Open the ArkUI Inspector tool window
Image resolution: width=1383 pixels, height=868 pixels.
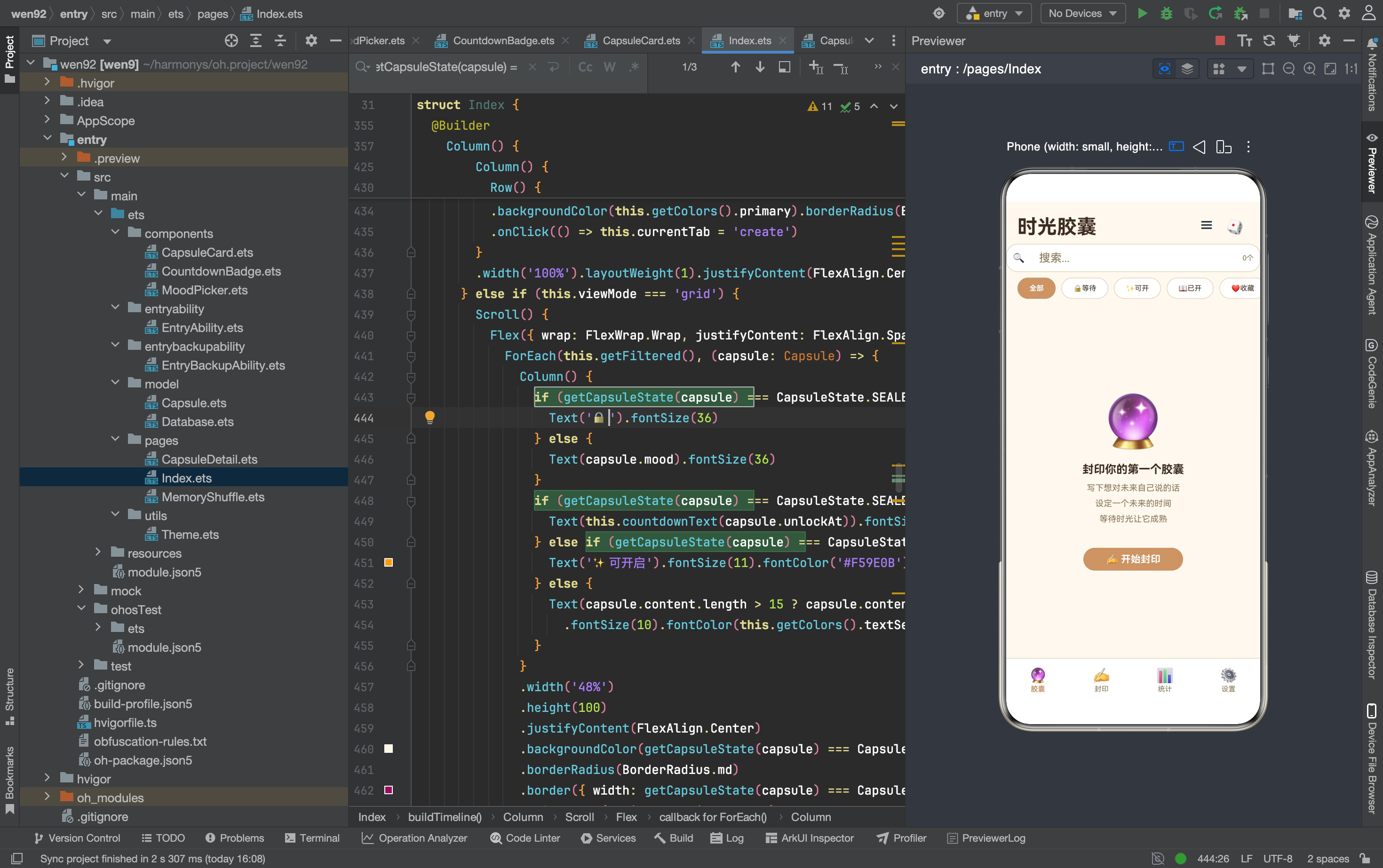809,838
